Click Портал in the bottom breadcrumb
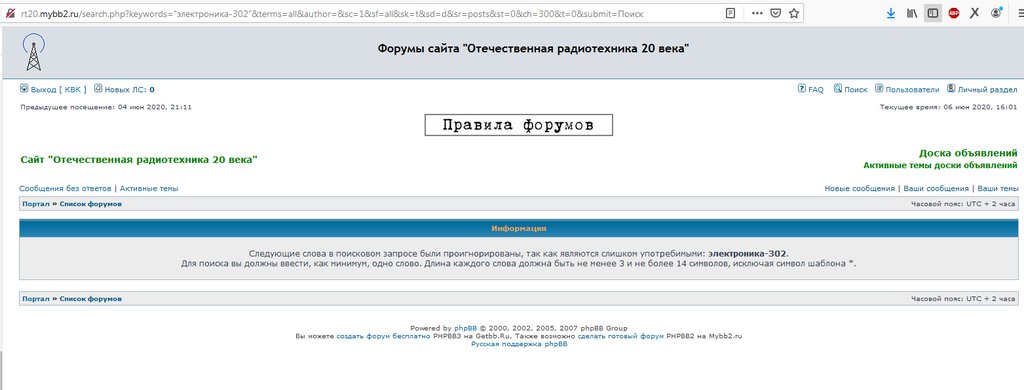Screen dimensions: 1024x390 click(x=36, y=299)
